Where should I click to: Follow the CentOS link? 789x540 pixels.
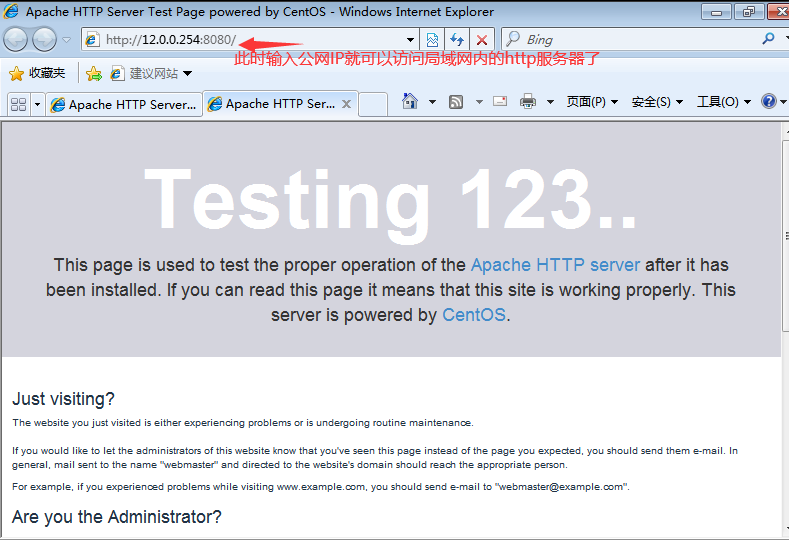tap(474, 315)
